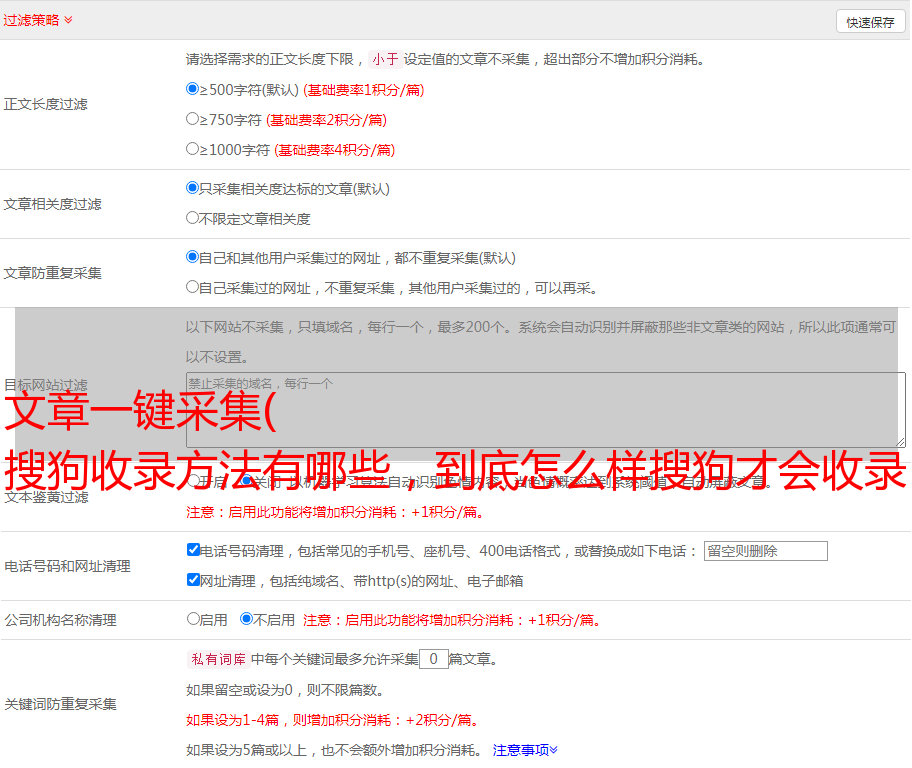Click the red (基础费率2积分/篇) text
This screenshot has width=912, height=768.
click(326, 120)
